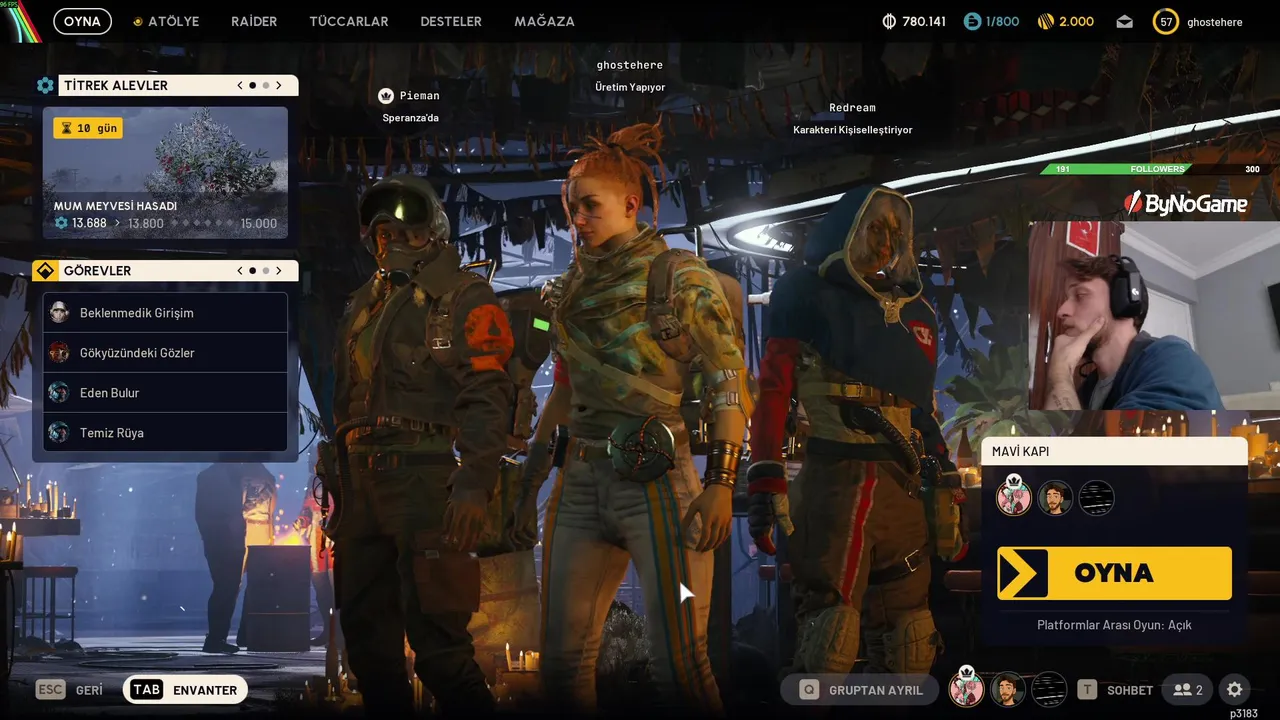This screenshot has height=720, width=1280.
Task: Select the Redream player name tag
Action: tap(852, 108)
